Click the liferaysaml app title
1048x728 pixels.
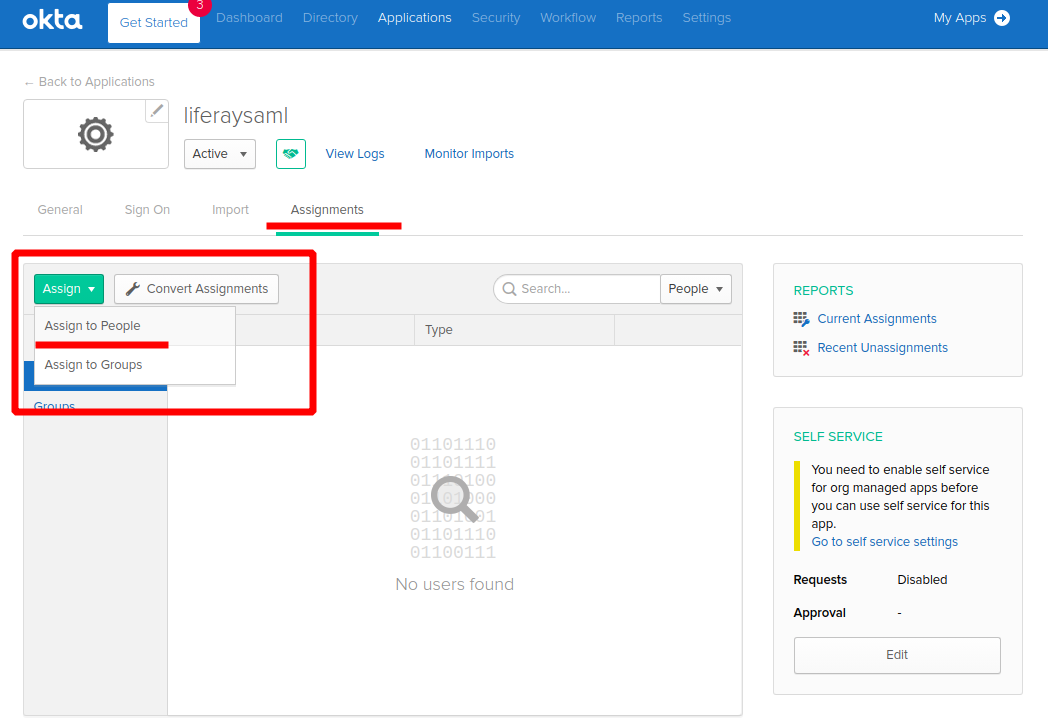coord(236,116)
